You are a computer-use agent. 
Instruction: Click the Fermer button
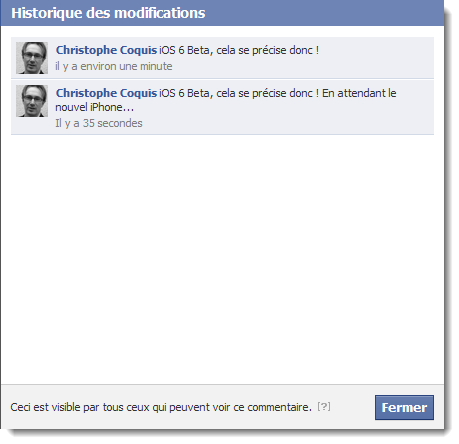404,407
